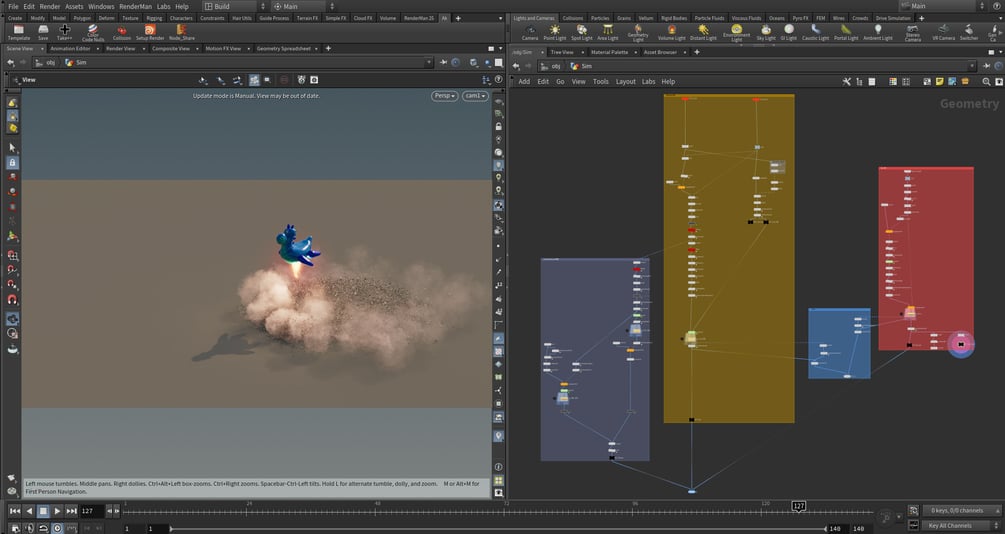The width and height of the screenshot is (1005, 534).
Task: Open the Persp viewport dropdown
Action: [444, 96]
